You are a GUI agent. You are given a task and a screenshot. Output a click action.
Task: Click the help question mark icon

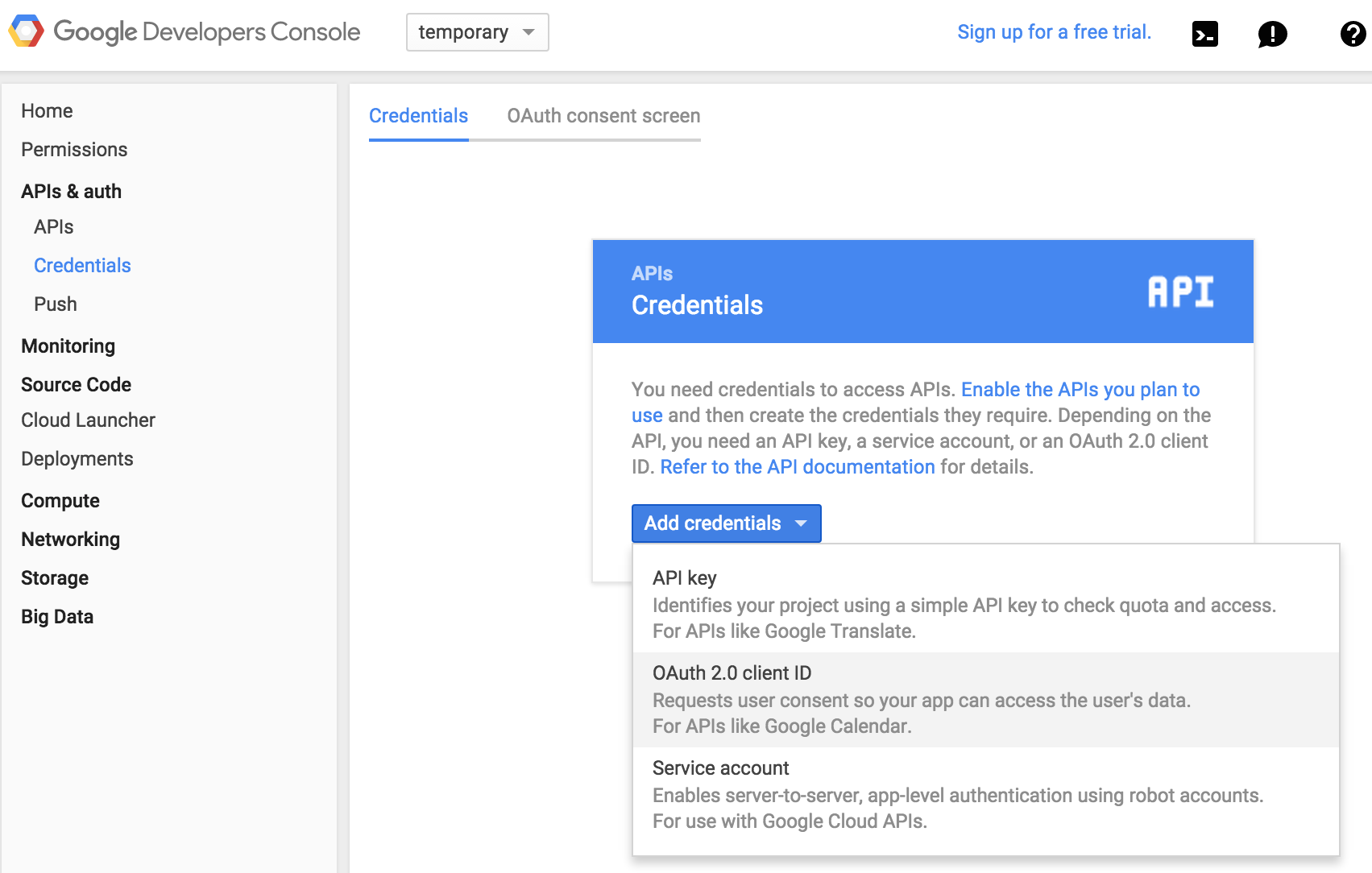click(1353, 34)
